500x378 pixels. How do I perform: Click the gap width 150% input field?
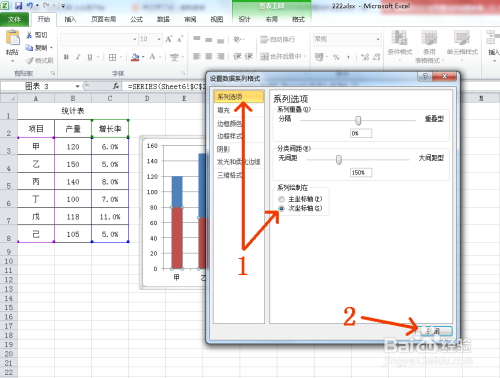coord(361,173)
